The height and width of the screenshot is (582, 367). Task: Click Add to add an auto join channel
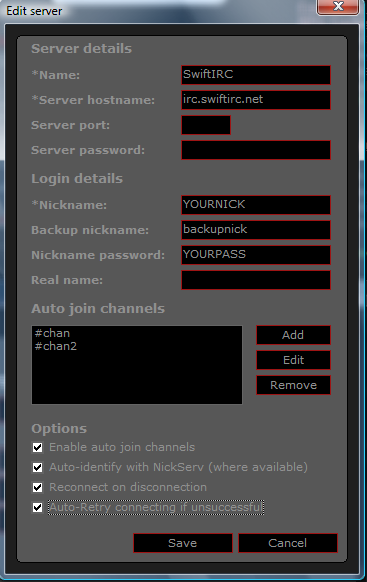tap(293, 335)
